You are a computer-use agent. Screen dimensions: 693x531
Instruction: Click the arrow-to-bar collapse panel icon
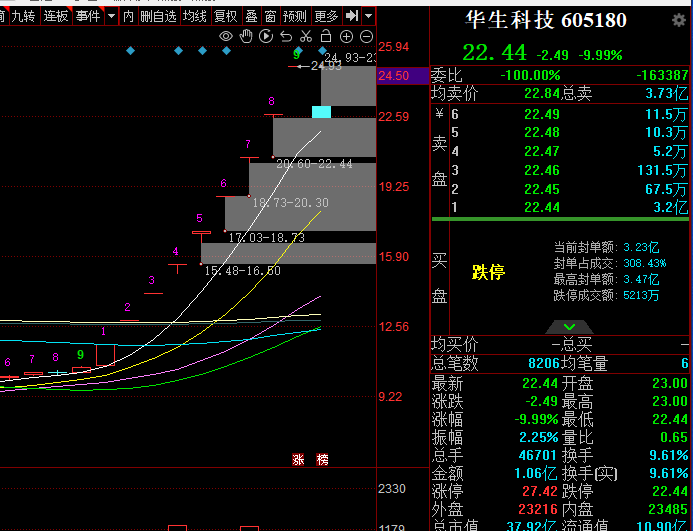[351, 16]
